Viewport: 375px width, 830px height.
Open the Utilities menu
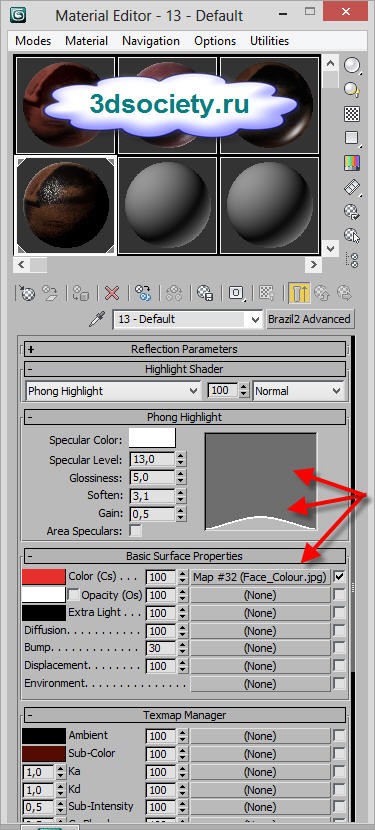pyautogui.click(x=269, y=41)
